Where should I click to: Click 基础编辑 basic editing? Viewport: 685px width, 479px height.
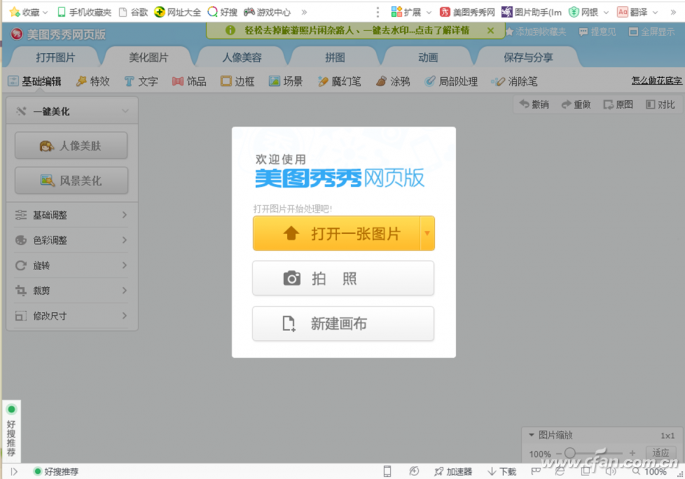tap(35, 81)
